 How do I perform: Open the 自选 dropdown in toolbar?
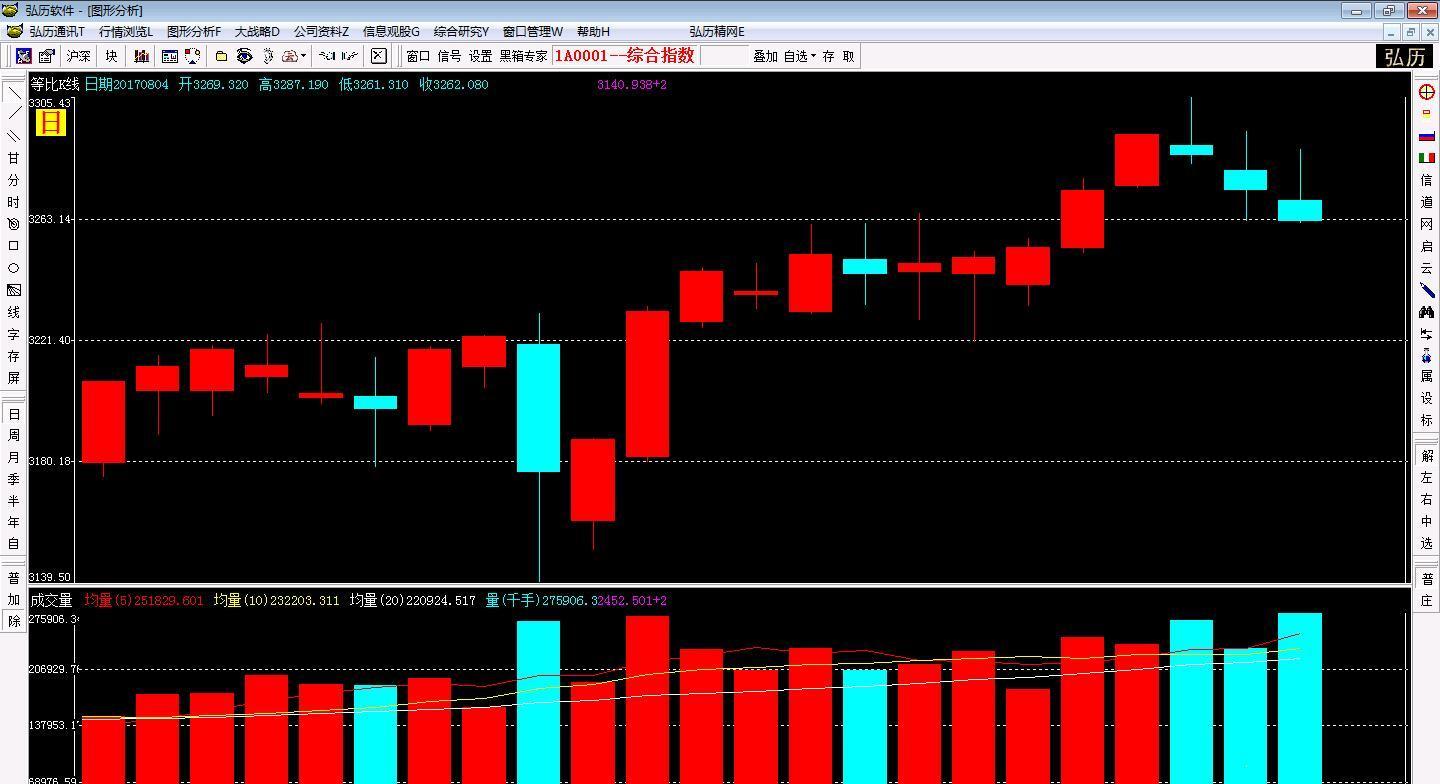[799, 56]
